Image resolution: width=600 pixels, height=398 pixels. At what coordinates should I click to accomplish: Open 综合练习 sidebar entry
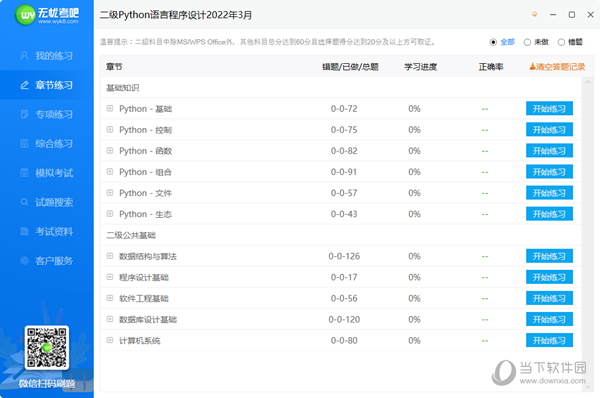pos(47,144)
